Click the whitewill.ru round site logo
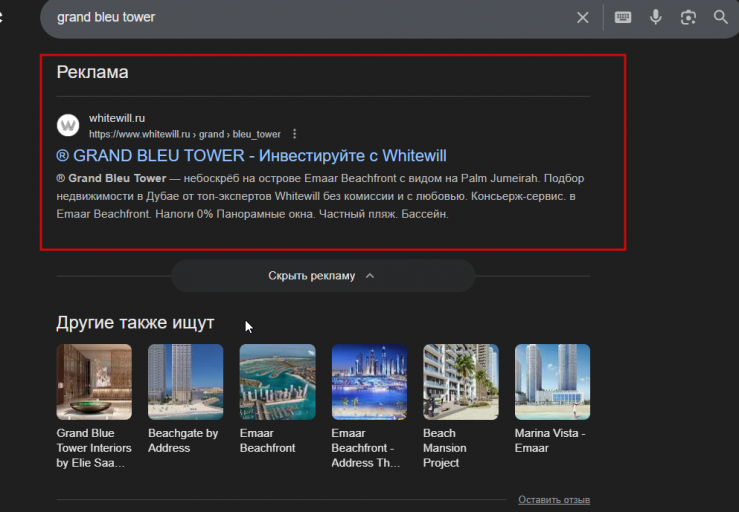This screenshot has height=512, width=739. coord(68,125)
